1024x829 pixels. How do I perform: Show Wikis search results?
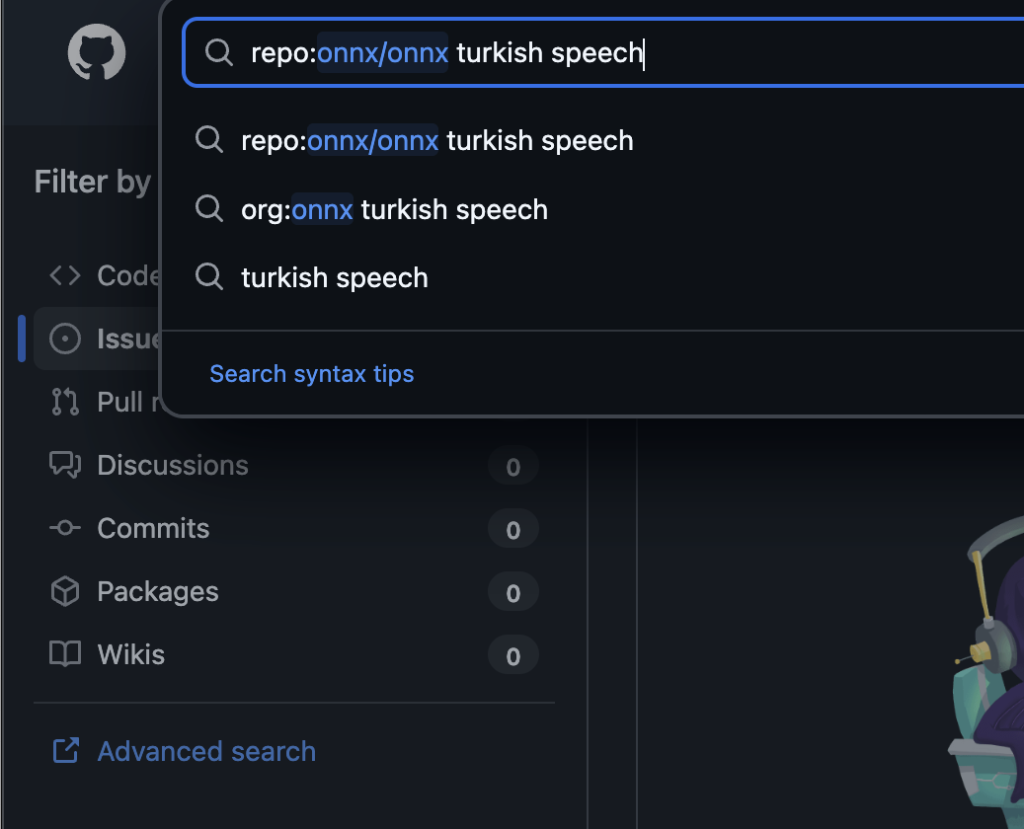[131, 655]
